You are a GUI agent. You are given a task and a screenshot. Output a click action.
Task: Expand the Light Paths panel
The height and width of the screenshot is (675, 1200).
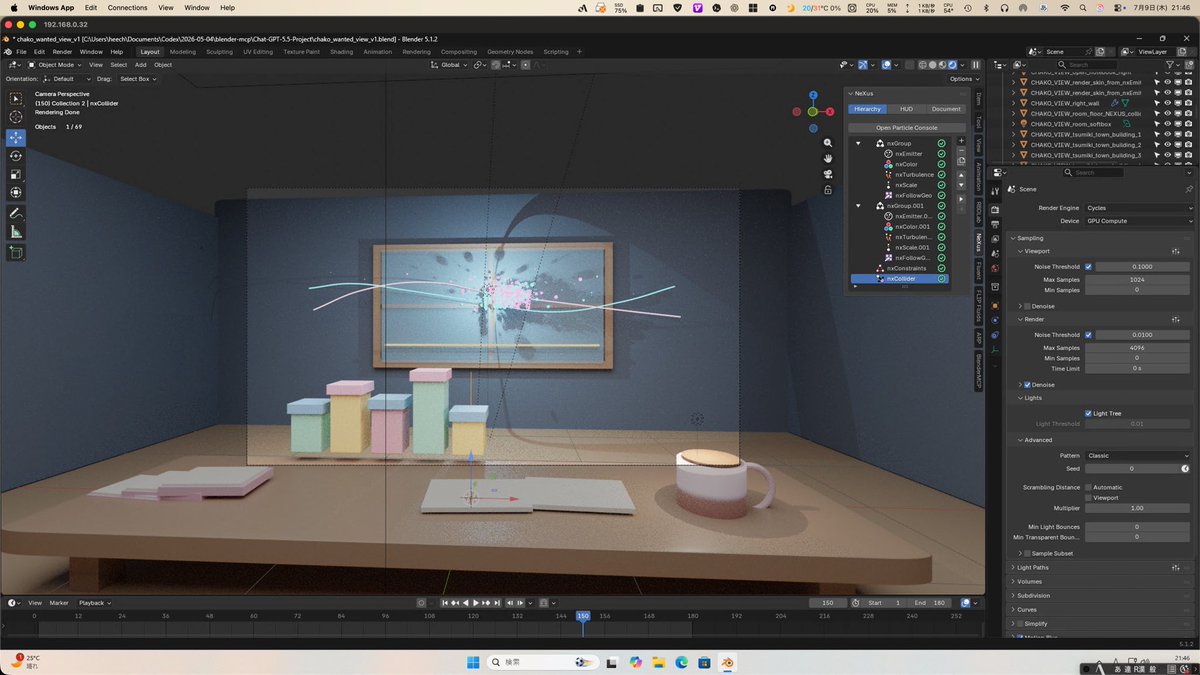pos(1032,568)
